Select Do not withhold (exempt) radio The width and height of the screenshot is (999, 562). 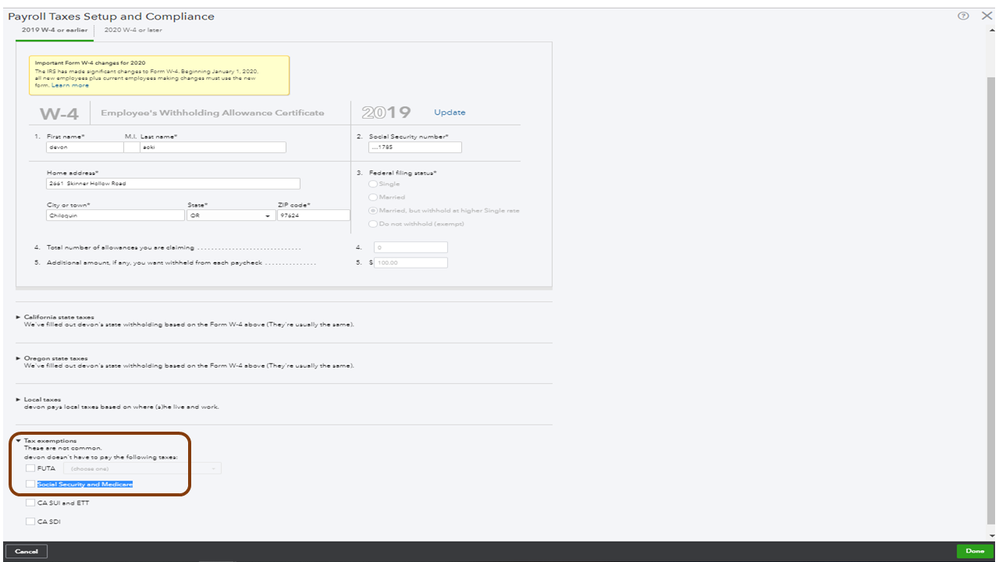[373, 224]
